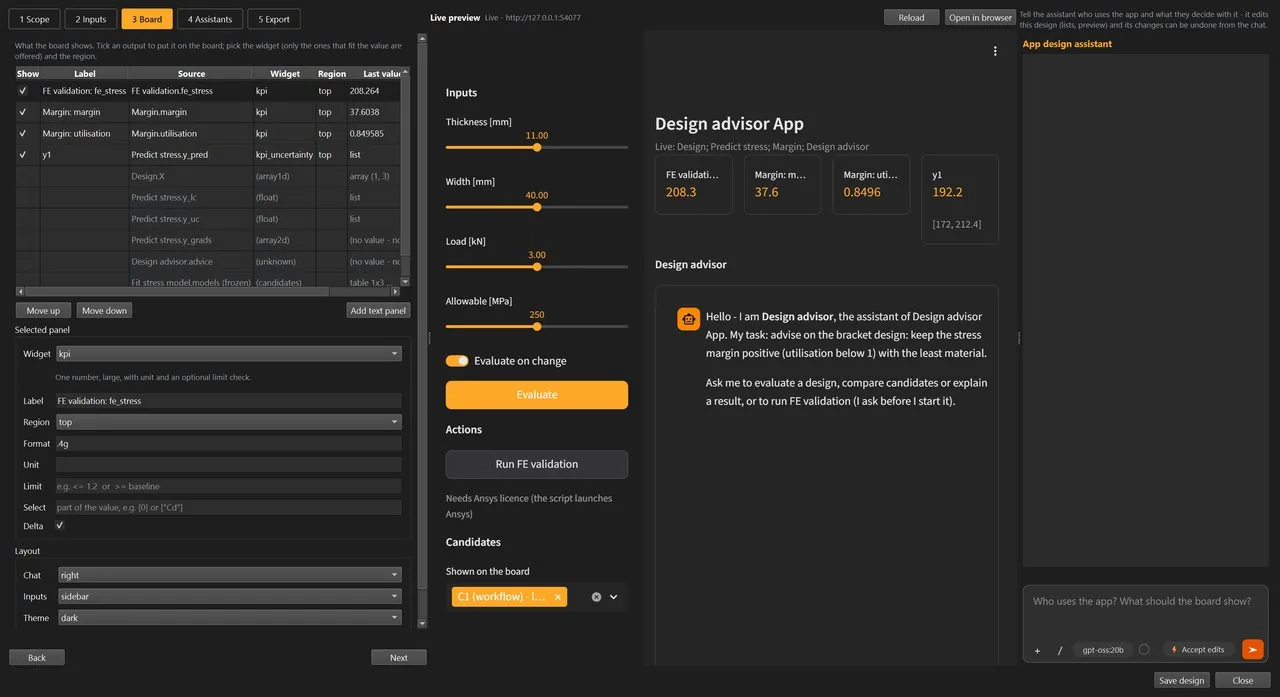Click the circle status icon beside gpt-oss:20b

[1144, 649]
